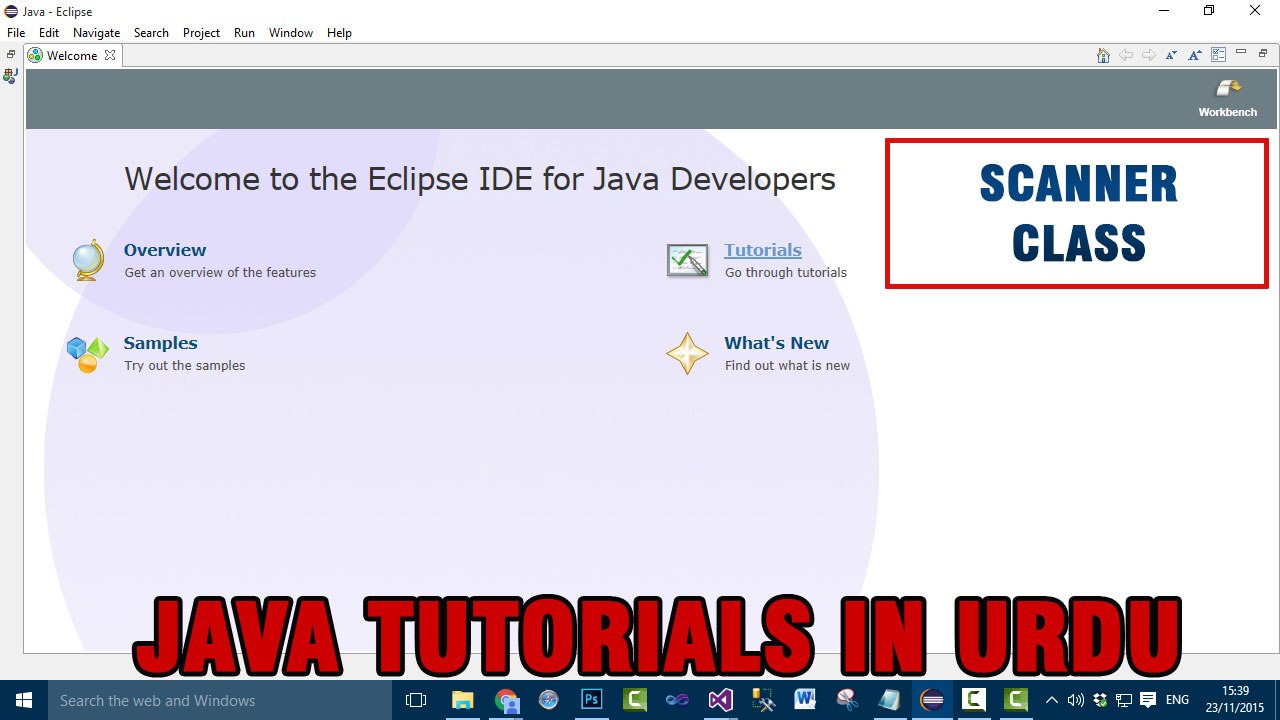
Task: Minimize the Welcome view panel
Action: tap(1241, 52)
